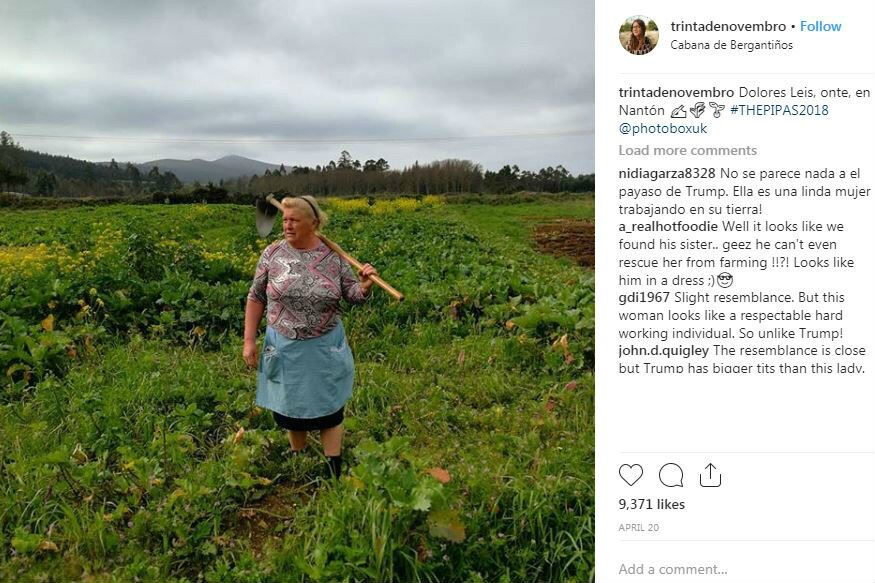Image resolution: width=875 pixels, height=583 pixels.
Task: Open the Cabana de Bergantiños location
Action: (x=732, y=45)
